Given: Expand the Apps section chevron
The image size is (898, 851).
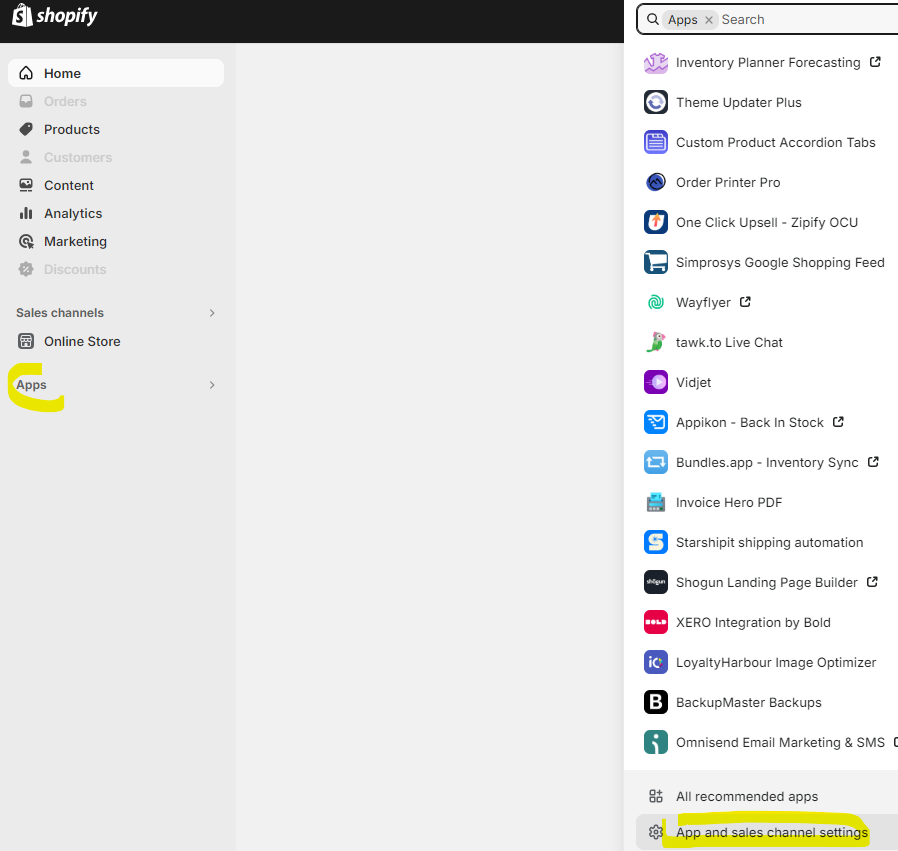Looking at the screenshot, I should tap(211, 384).
